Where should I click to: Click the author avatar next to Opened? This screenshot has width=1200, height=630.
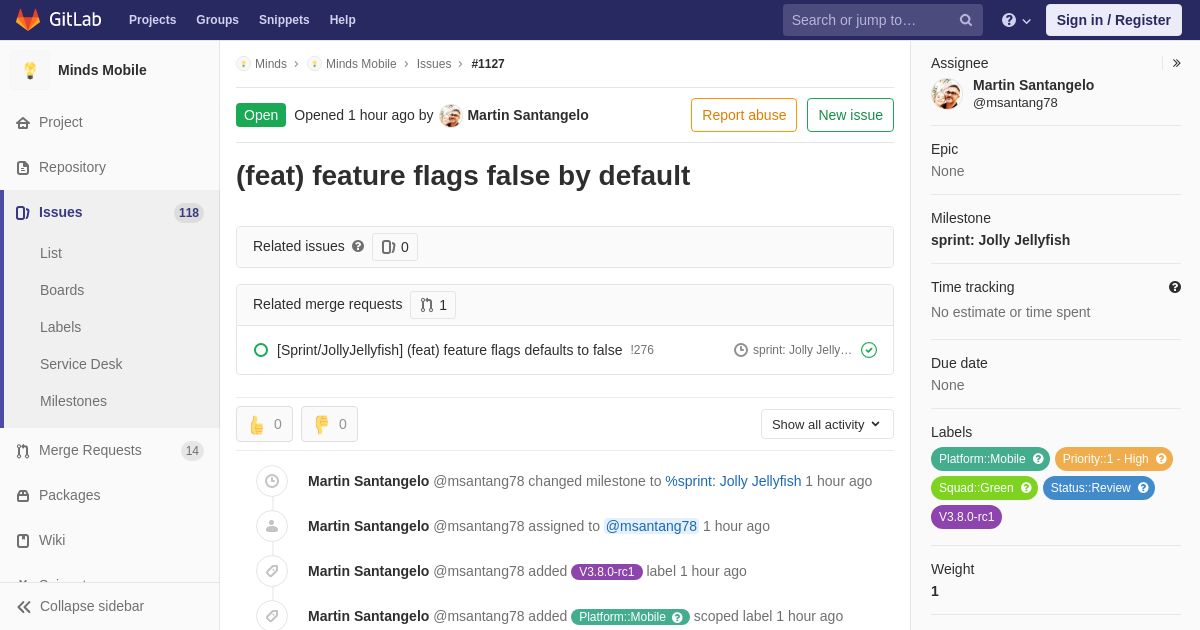(x=451, y=115)
